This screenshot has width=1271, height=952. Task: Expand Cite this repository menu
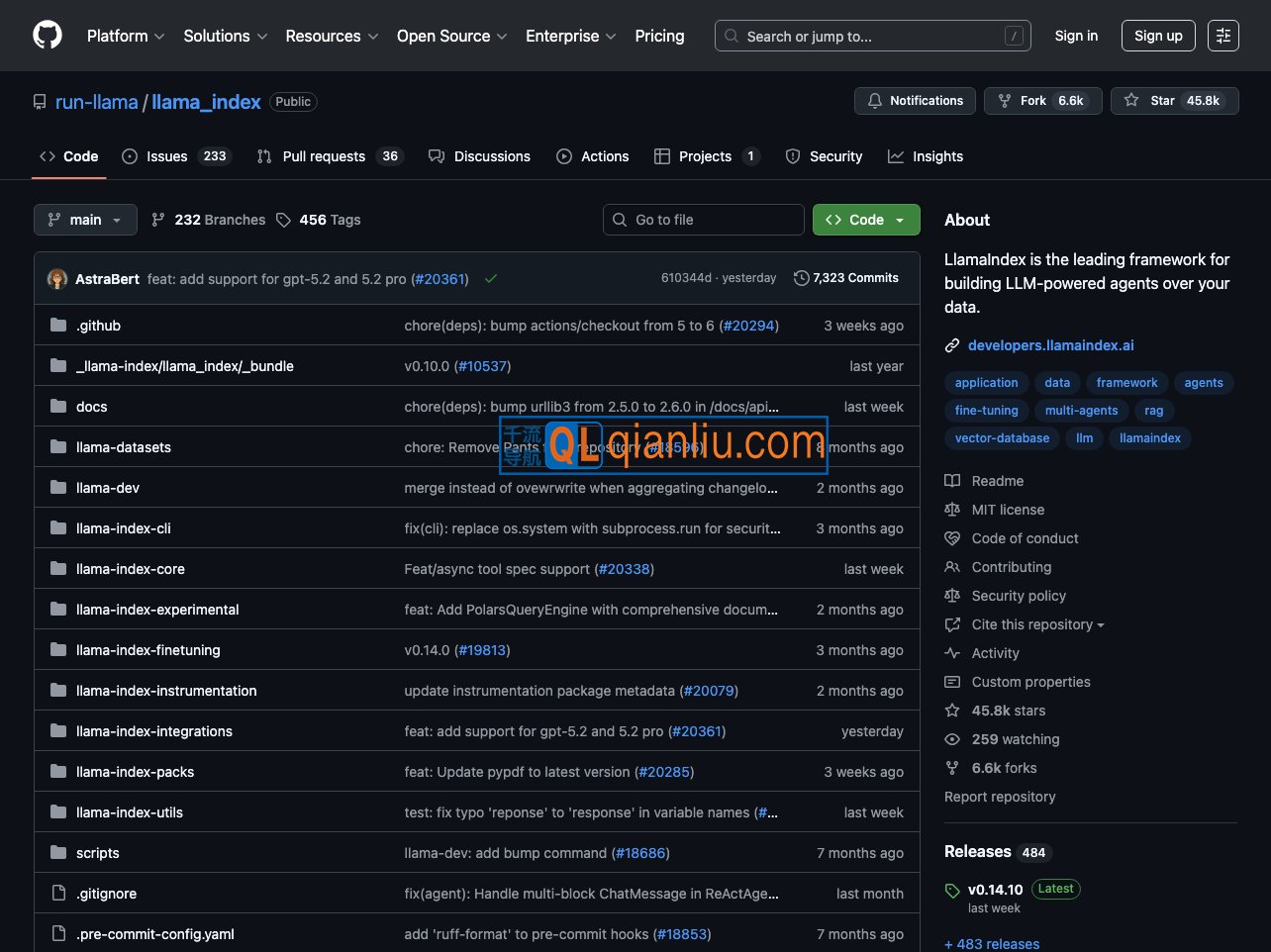pos(1036,624)
